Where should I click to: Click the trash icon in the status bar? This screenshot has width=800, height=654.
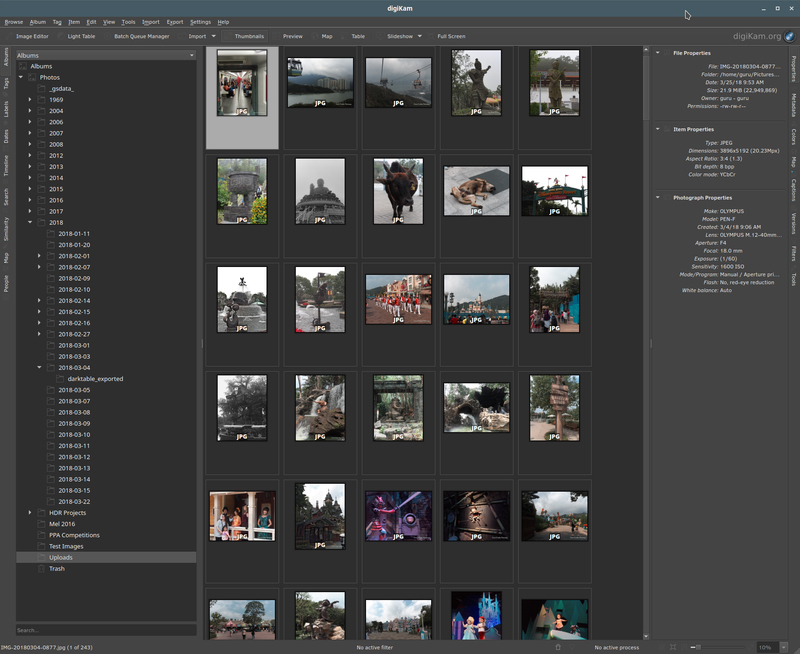(558, 647)
